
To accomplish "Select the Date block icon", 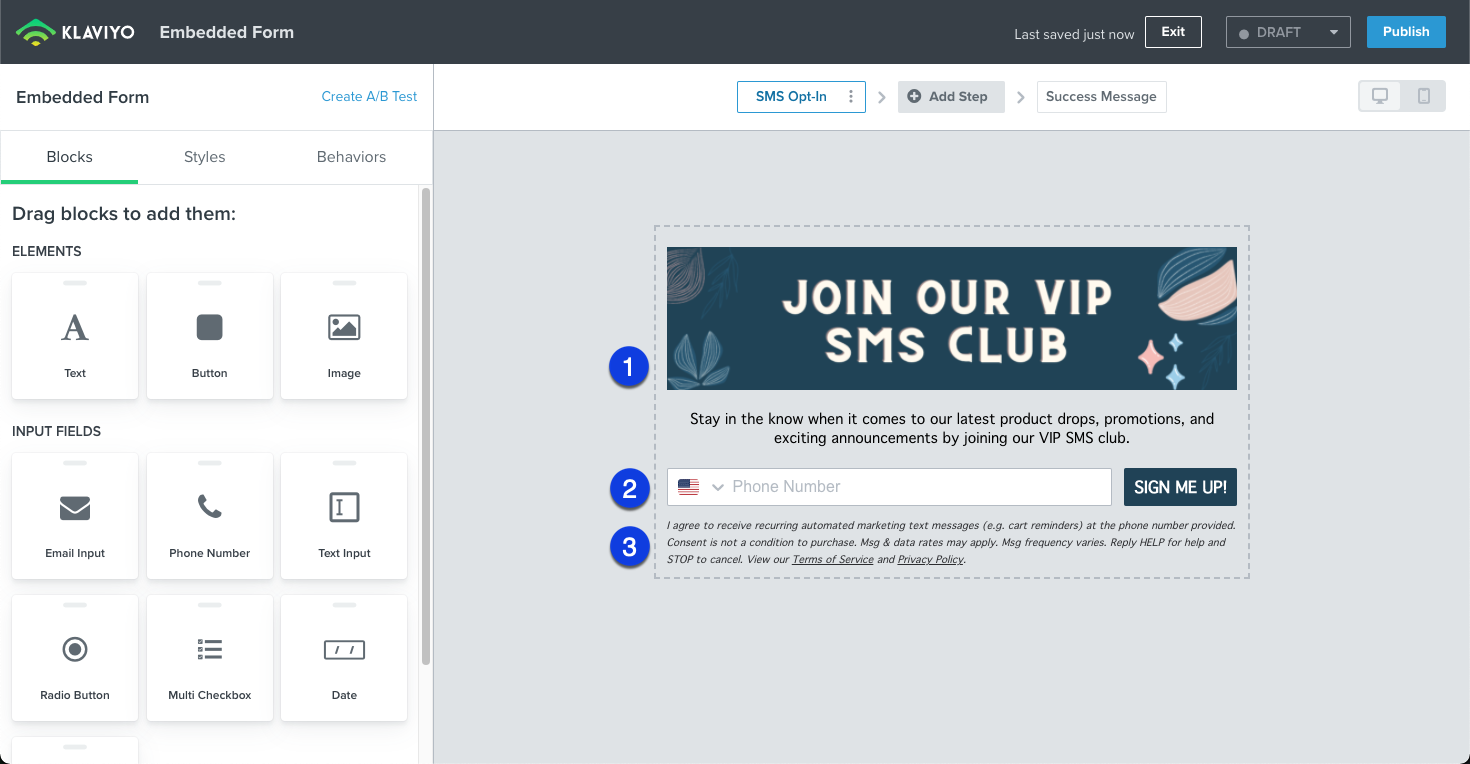I will pyautogui.click(x=344, y=650).
